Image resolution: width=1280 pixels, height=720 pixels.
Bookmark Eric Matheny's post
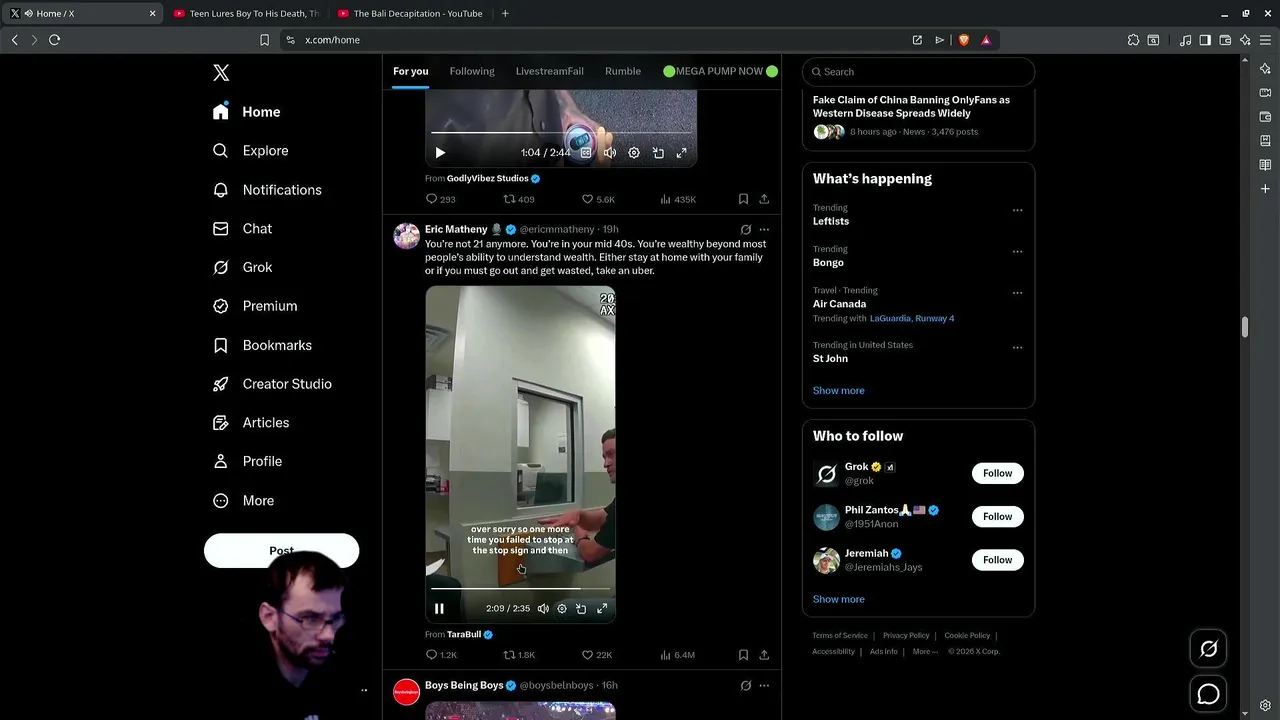743,655
